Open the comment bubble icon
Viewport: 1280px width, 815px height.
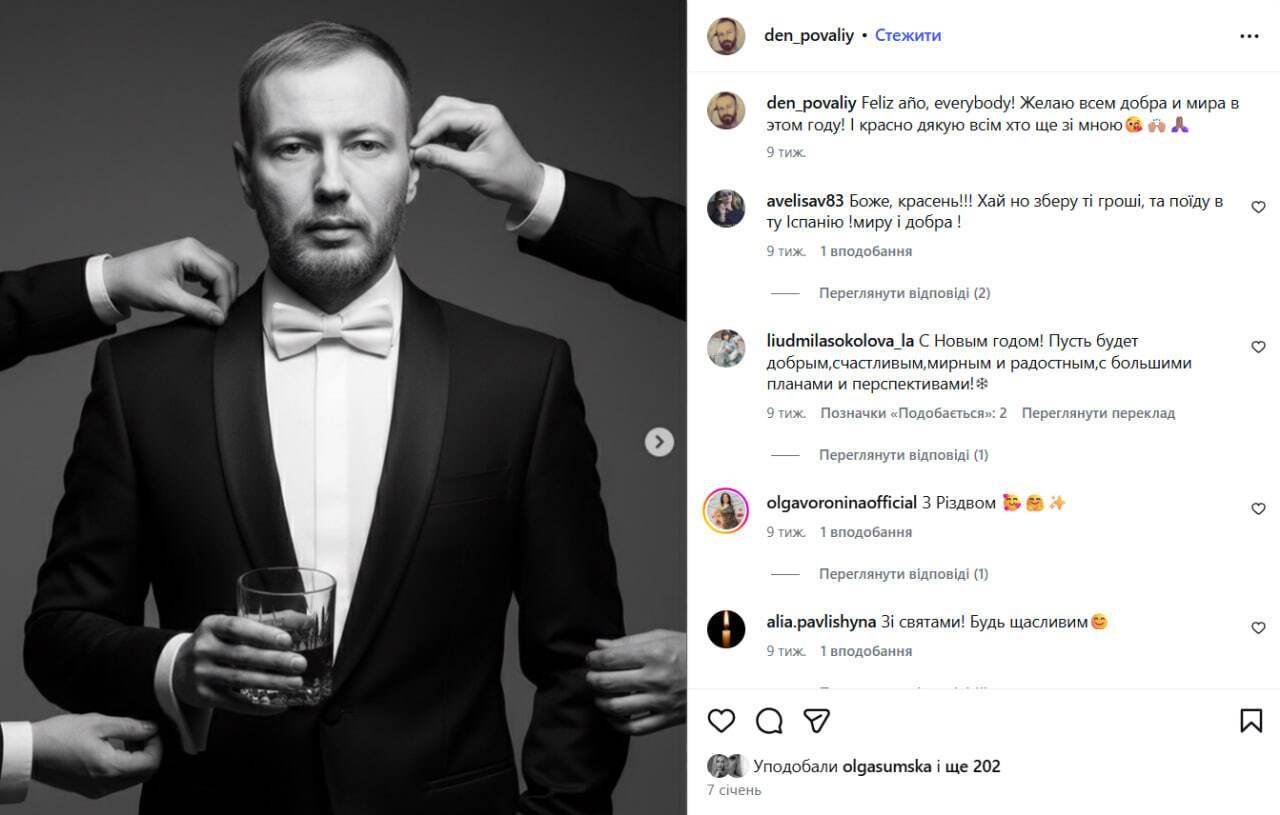pyautogui.click(x=769, y=720)
